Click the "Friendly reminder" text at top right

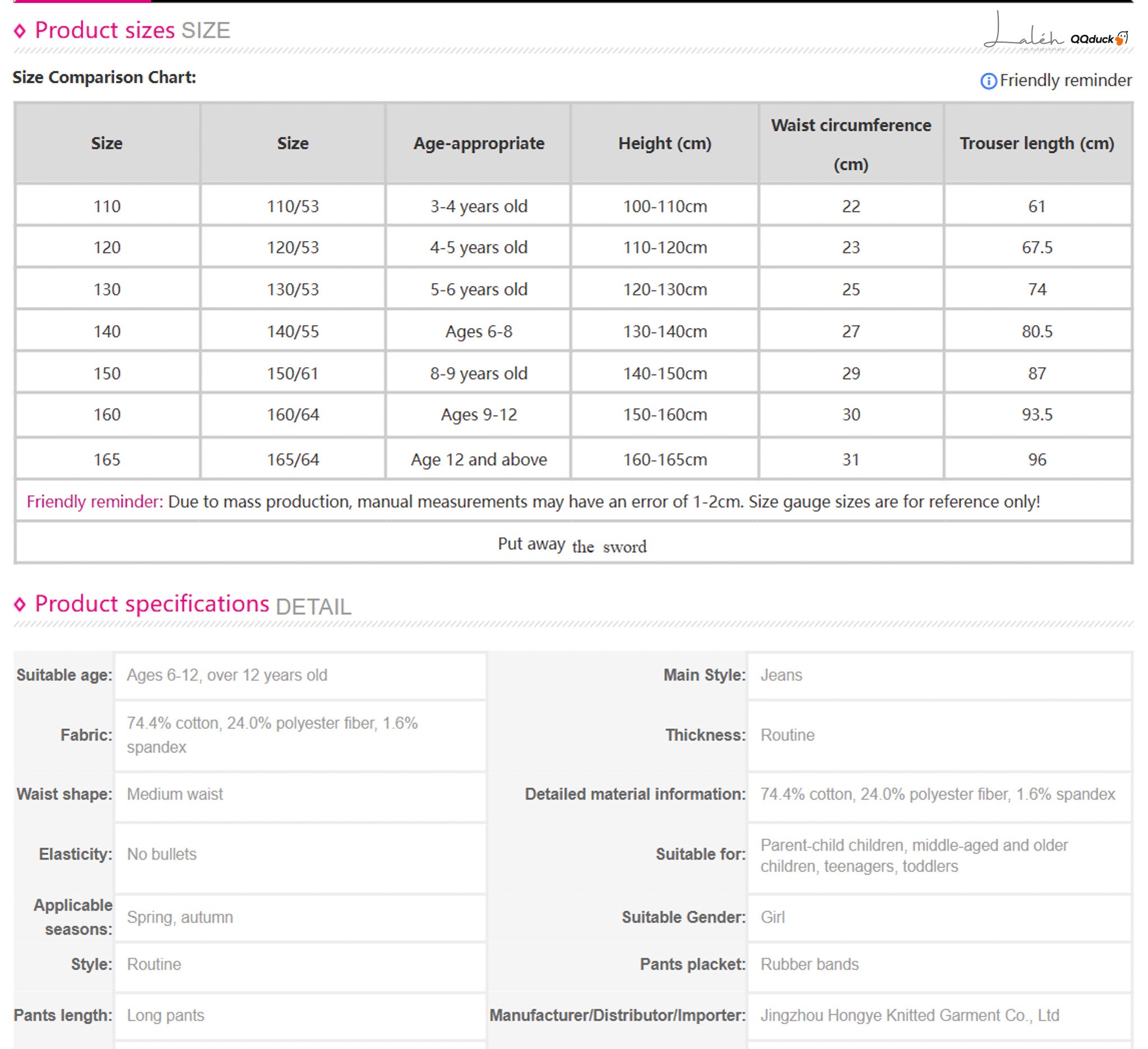[1066, 80]
